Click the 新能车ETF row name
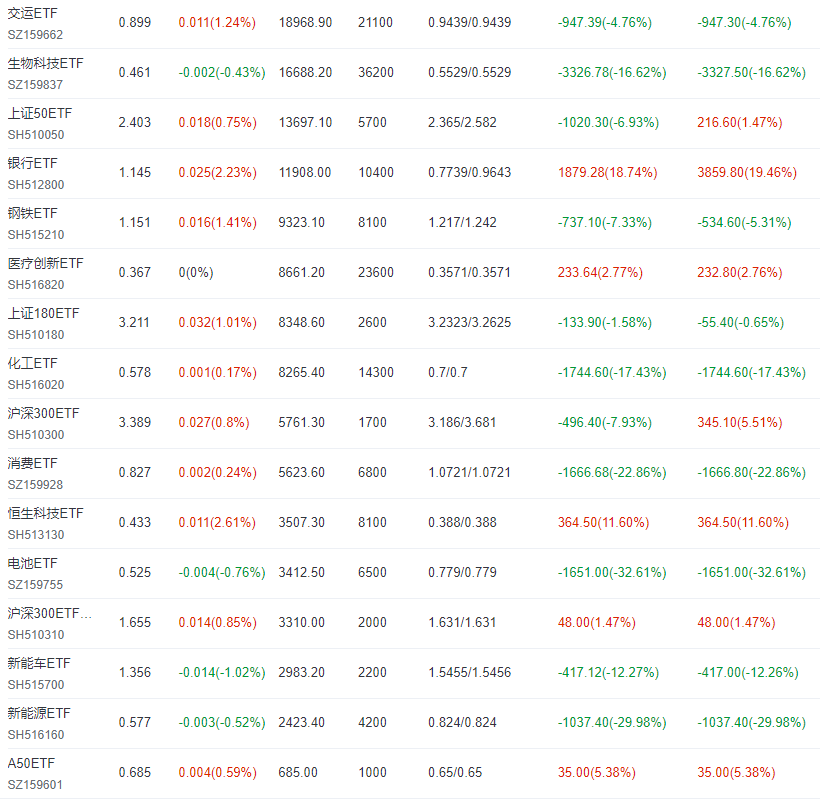Viewport: 820px width, 801px height. pyautogui.click(x=39, y=663)
